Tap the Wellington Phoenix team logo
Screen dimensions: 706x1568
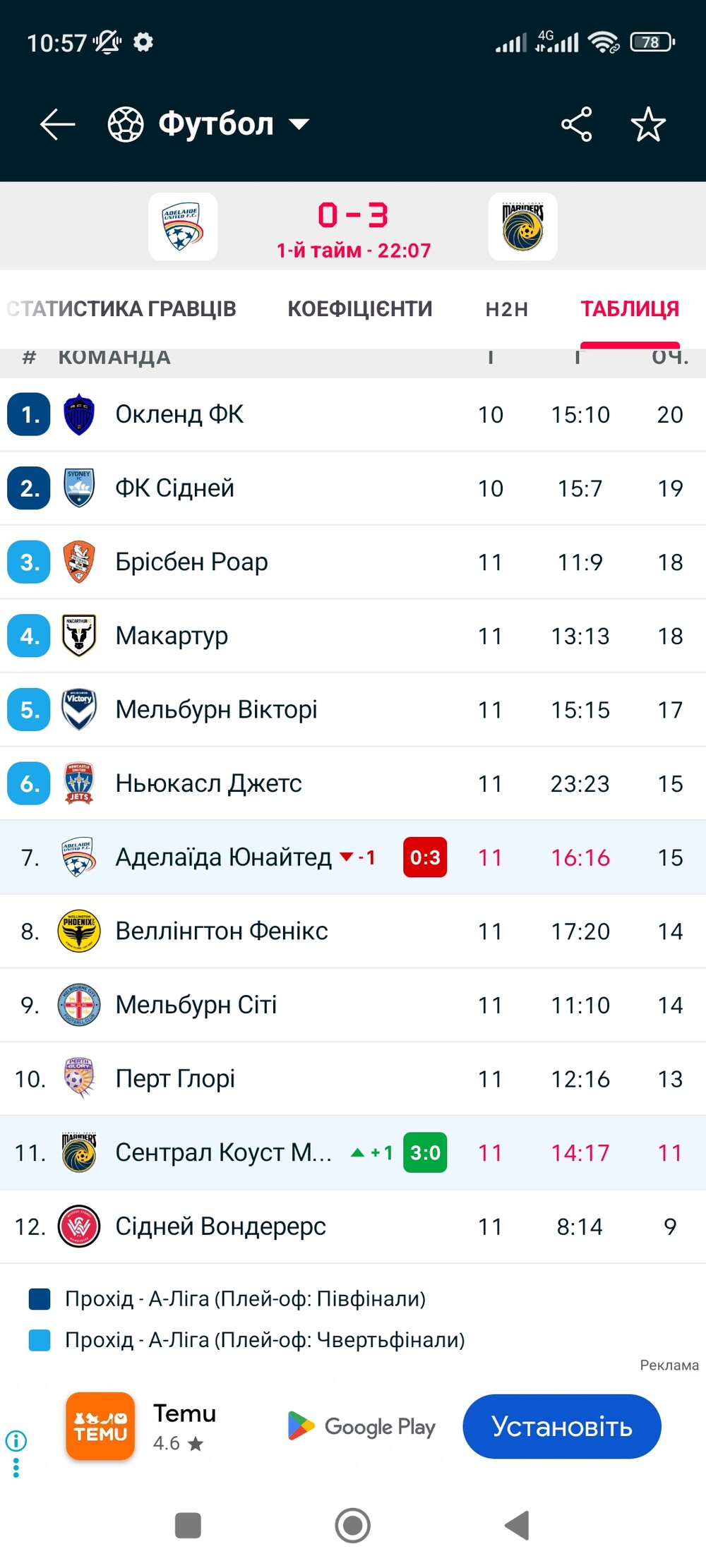click(x=79, y=931)
